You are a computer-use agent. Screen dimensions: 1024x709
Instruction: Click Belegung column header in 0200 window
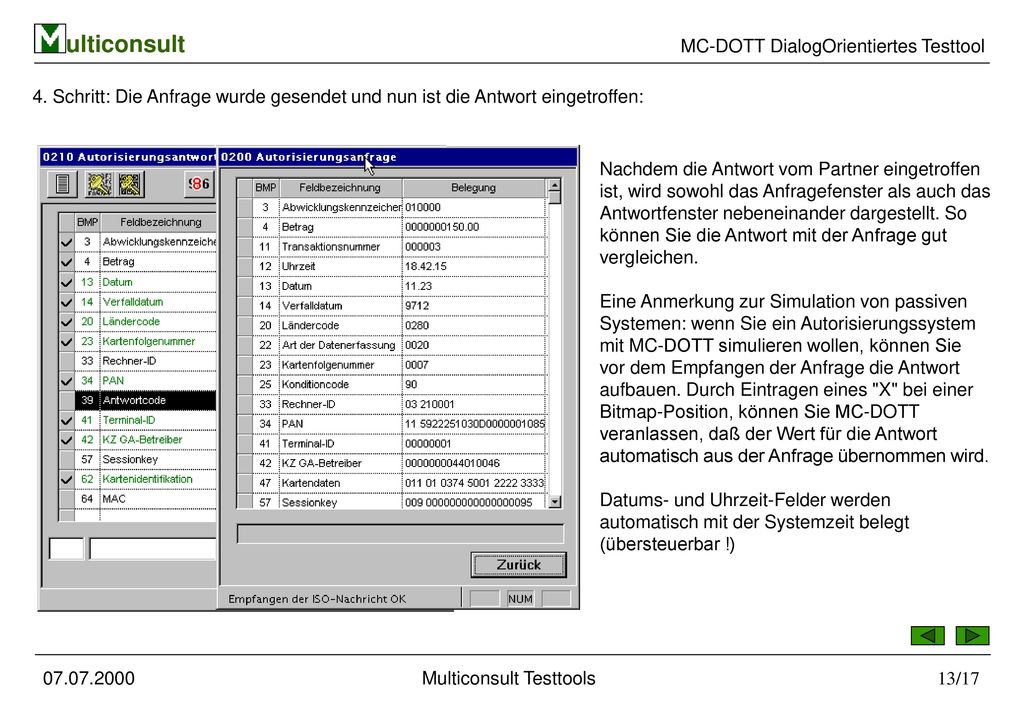(x=473, y=188)
